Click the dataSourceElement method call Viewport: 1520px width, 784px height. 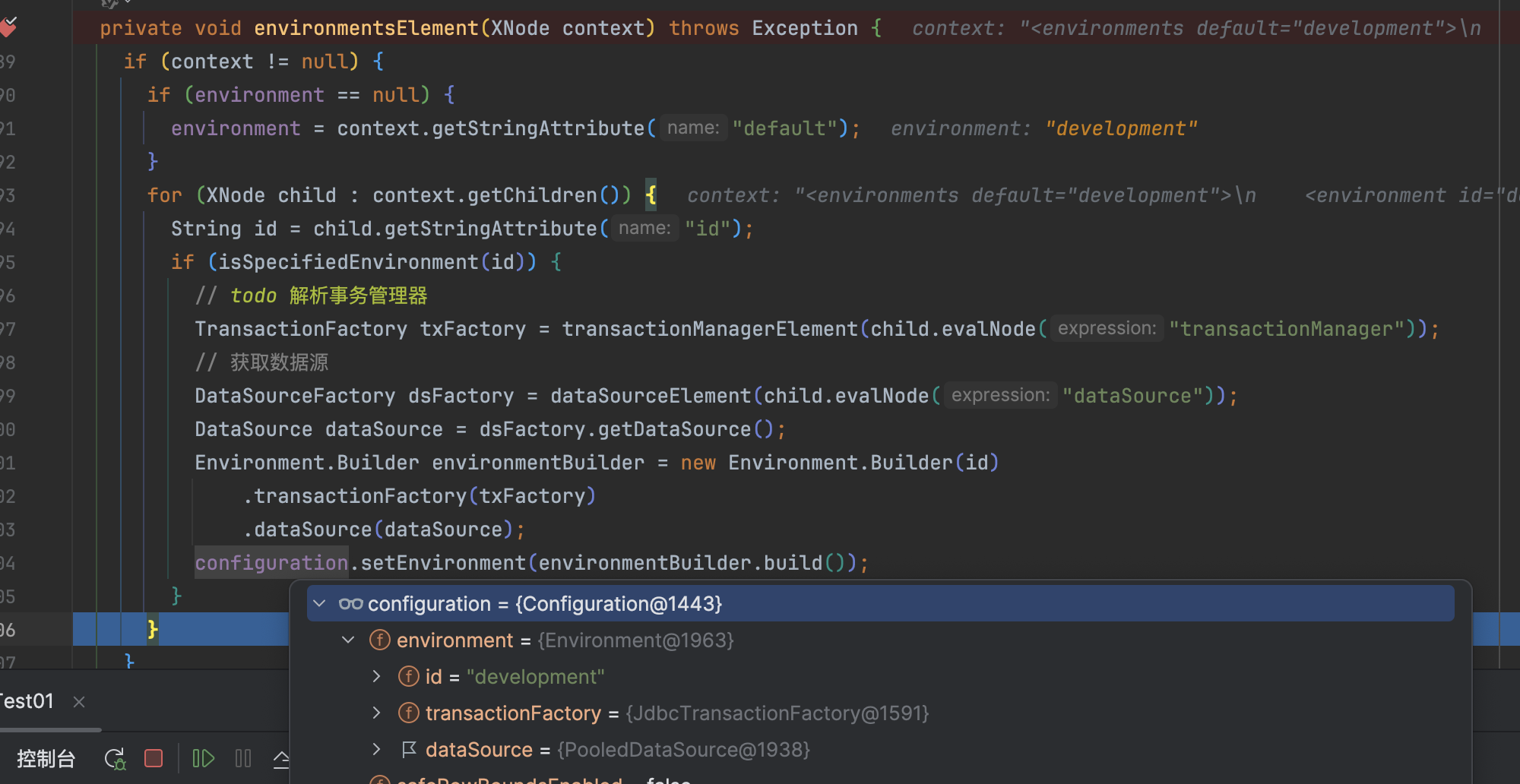tap(651, 396)
